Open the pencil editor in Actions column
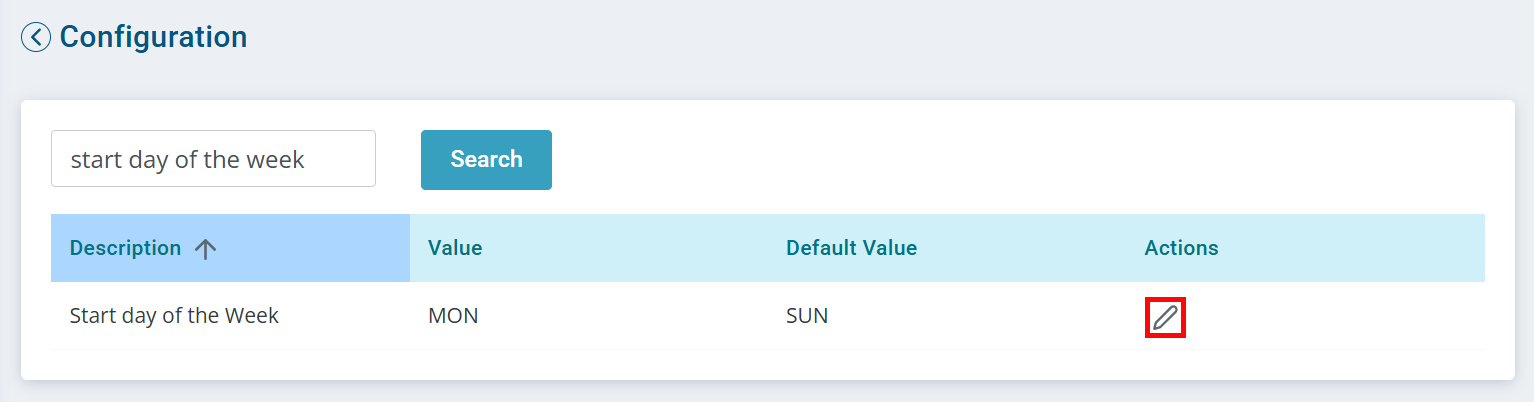The height and width of the screenshot is (402, 1534). pos(1165,318)
